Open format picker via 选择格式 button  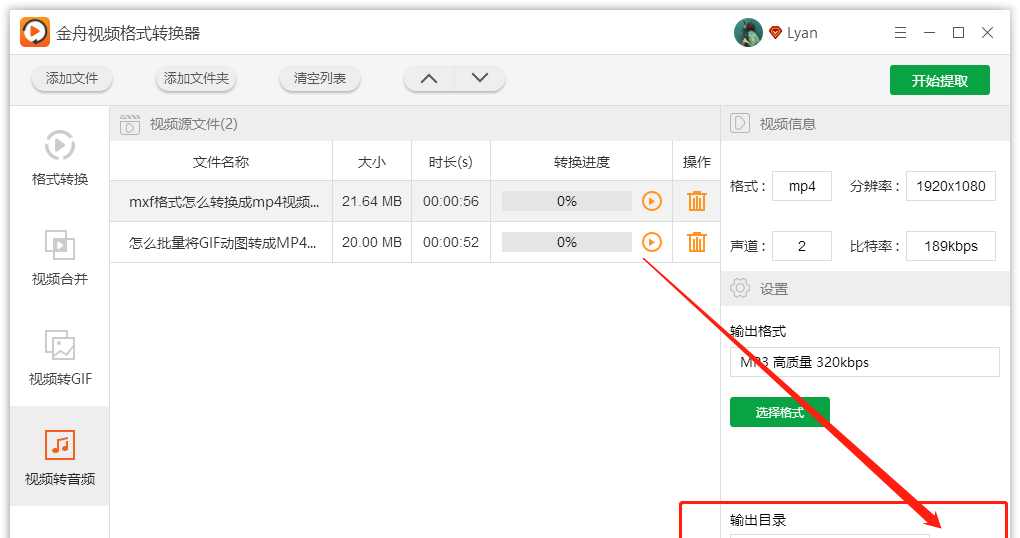(x=779, y=412)
